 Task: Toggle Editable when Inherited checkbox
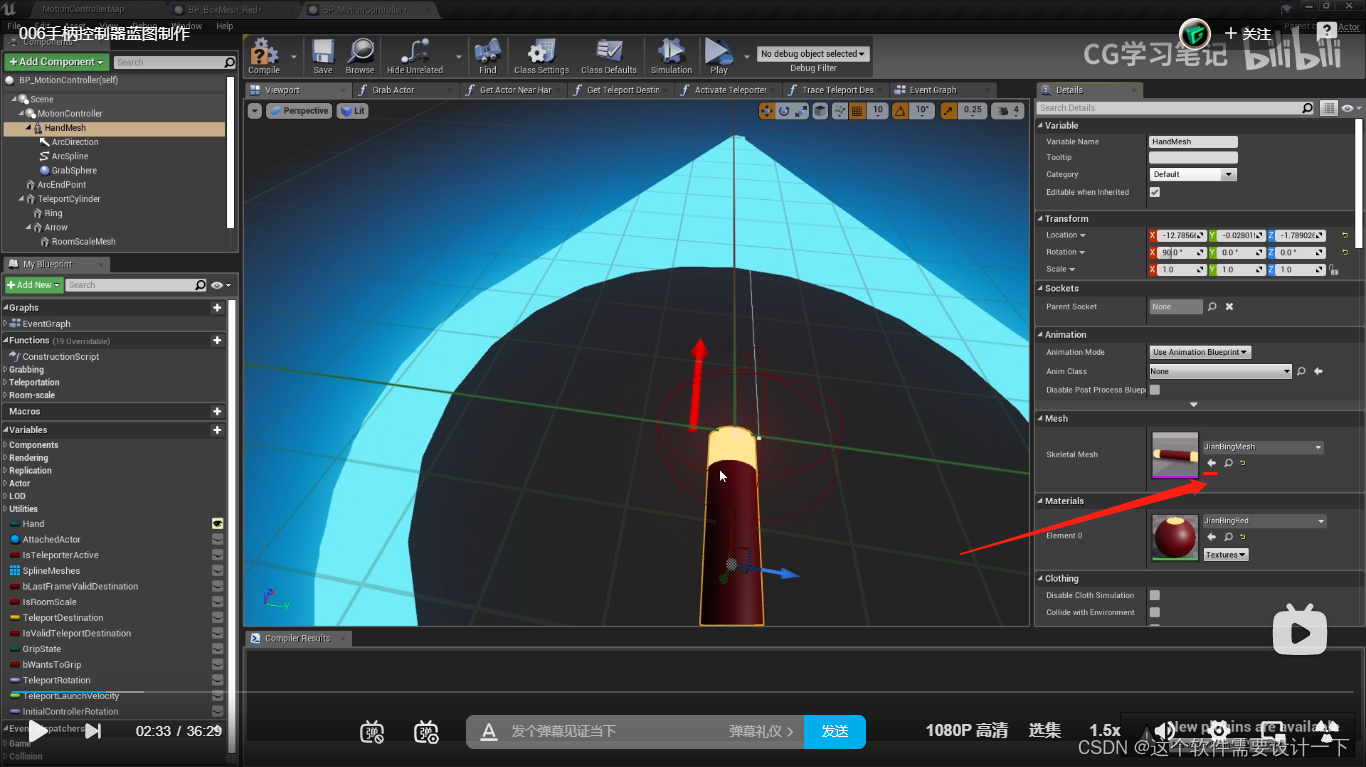(1155, 192)
